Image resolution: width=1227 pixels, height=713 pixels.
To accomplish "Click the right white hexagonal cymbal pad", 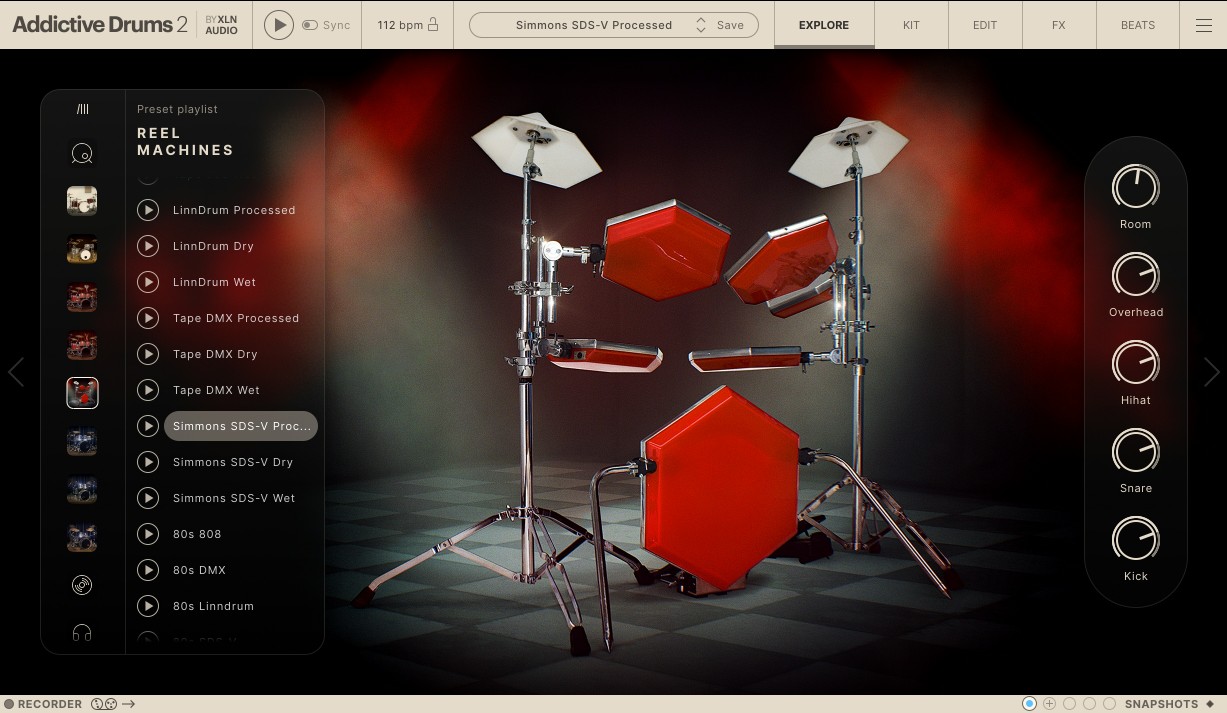I will click(x=849, y=151).
